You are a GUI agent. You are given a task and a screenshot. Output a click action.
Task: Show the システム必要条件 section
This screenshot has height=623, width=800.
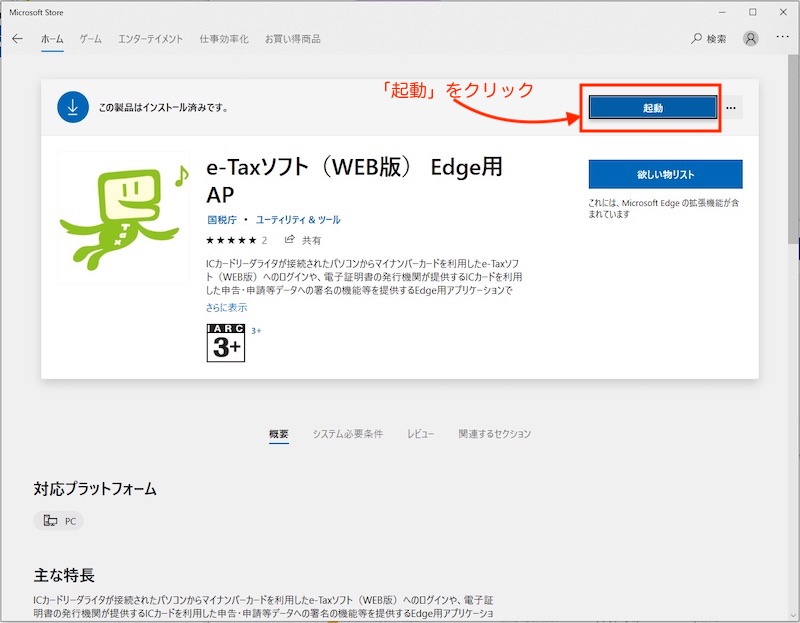(x=347, y=434)
